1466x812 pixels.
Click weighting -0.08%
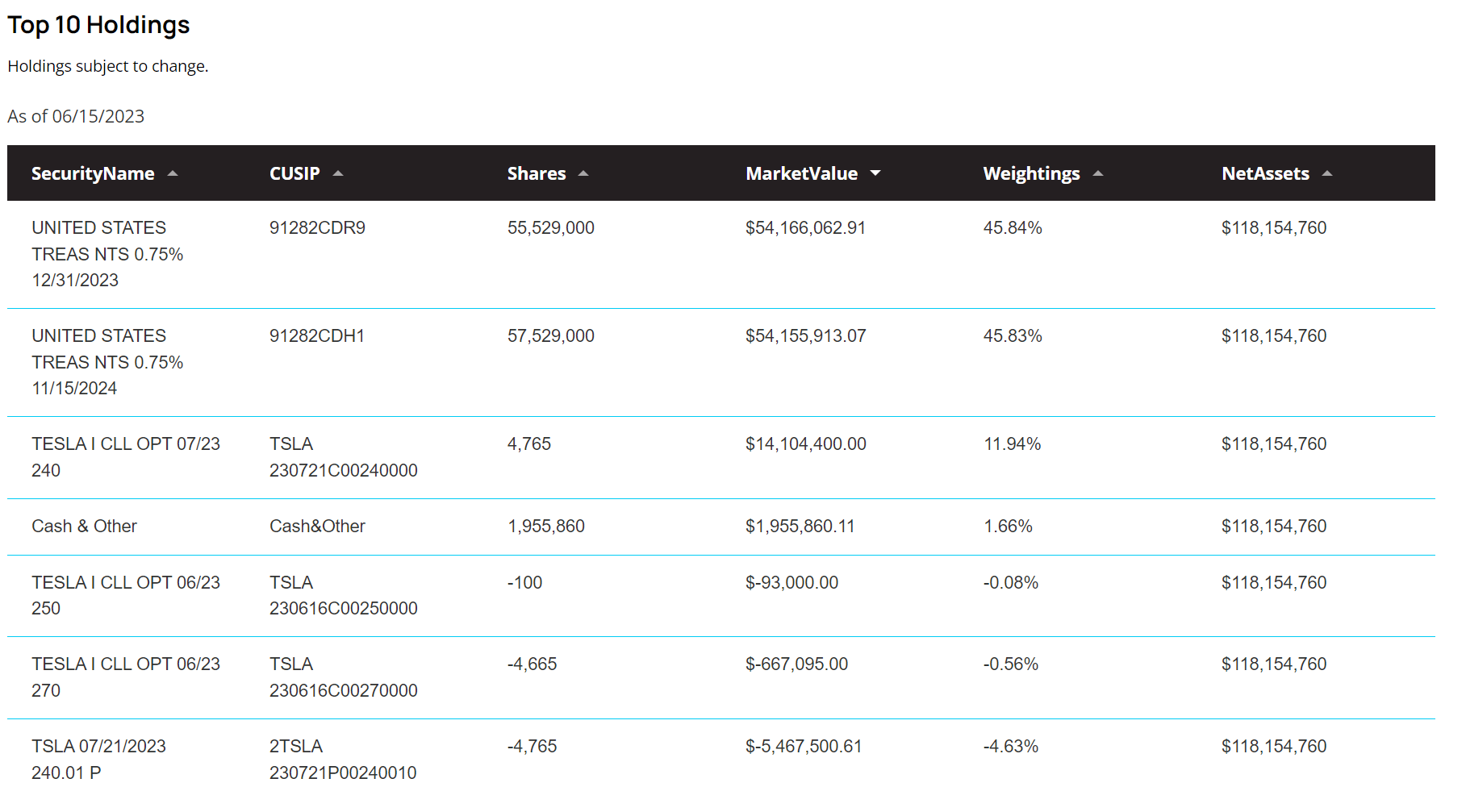[1011, 582]
